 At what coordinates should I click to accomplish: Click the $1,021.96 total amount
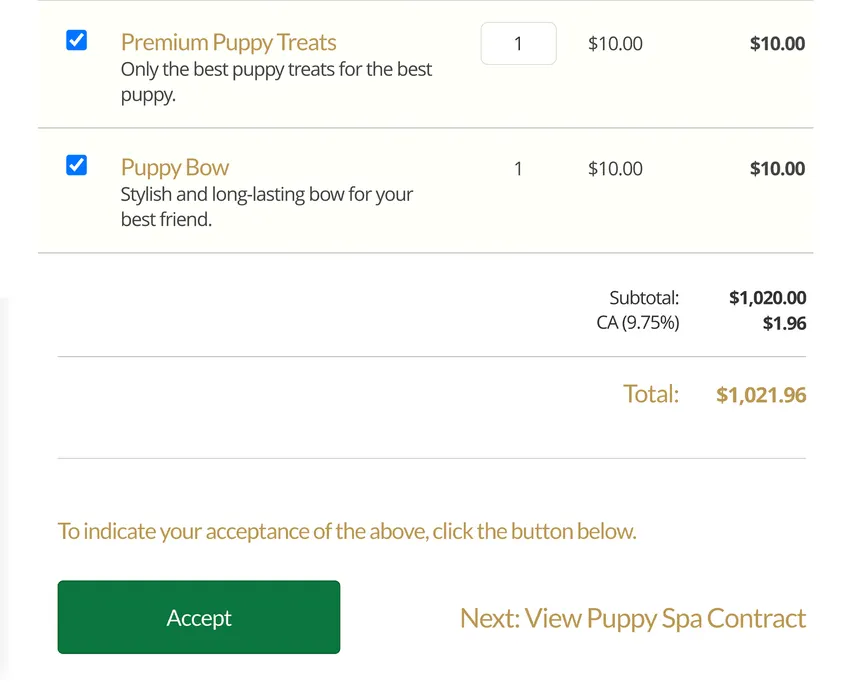click(761, 395)
